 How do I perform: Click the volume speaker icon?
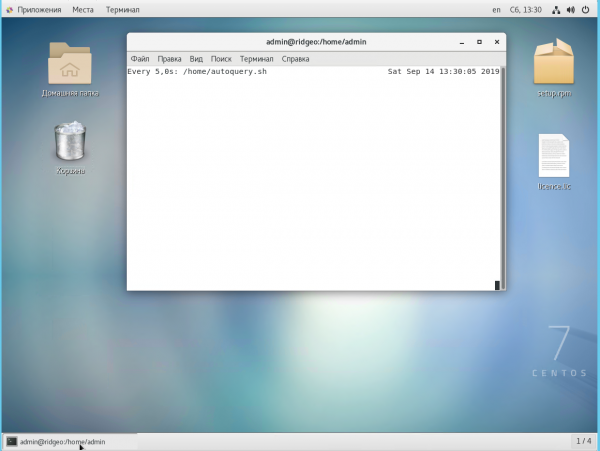click(571, 10)
